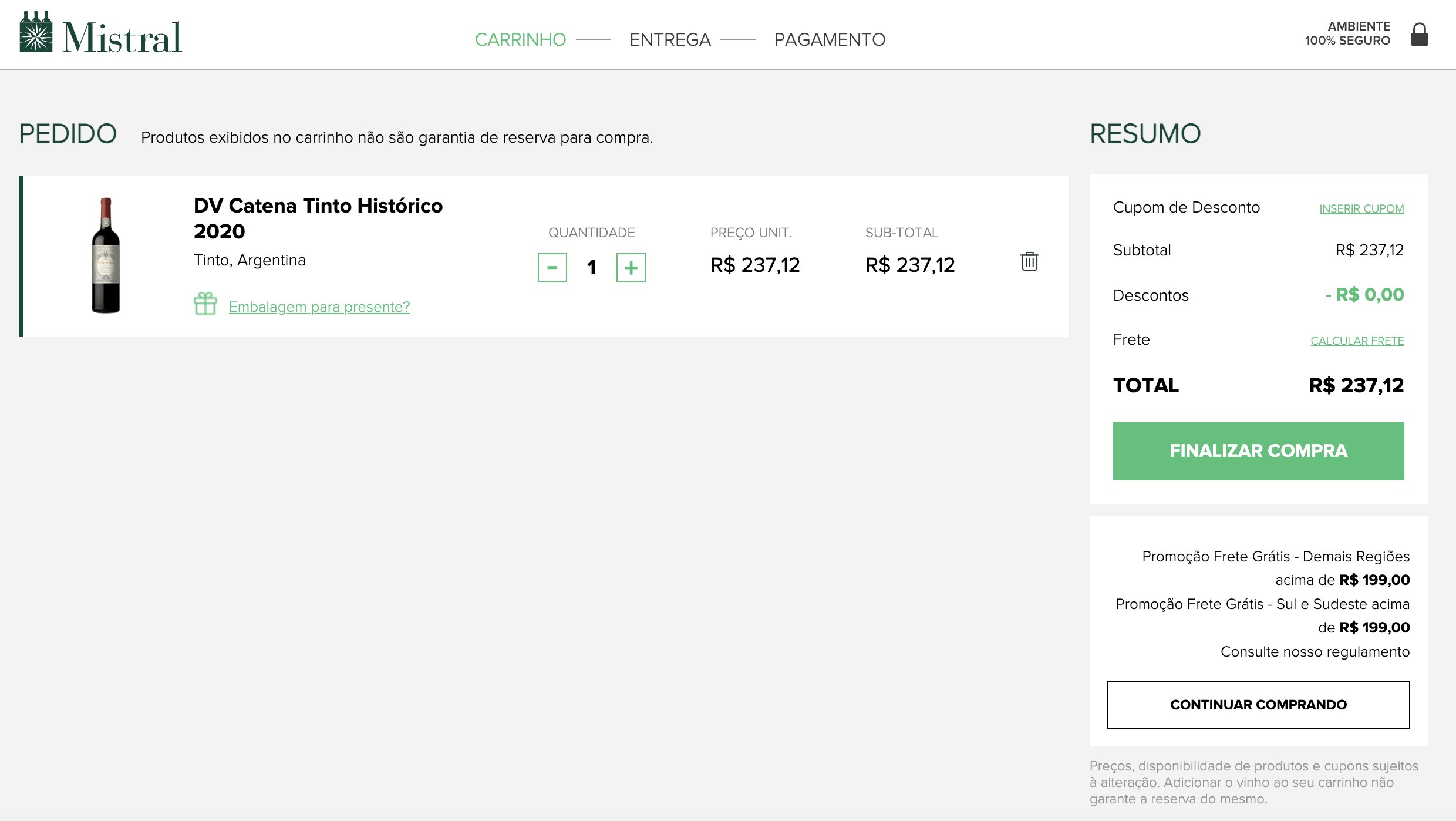The width and height of the screenshot is (1456, 821).
Task: Remove the item with the trash icon
Action: click(x=1029, y=261)
